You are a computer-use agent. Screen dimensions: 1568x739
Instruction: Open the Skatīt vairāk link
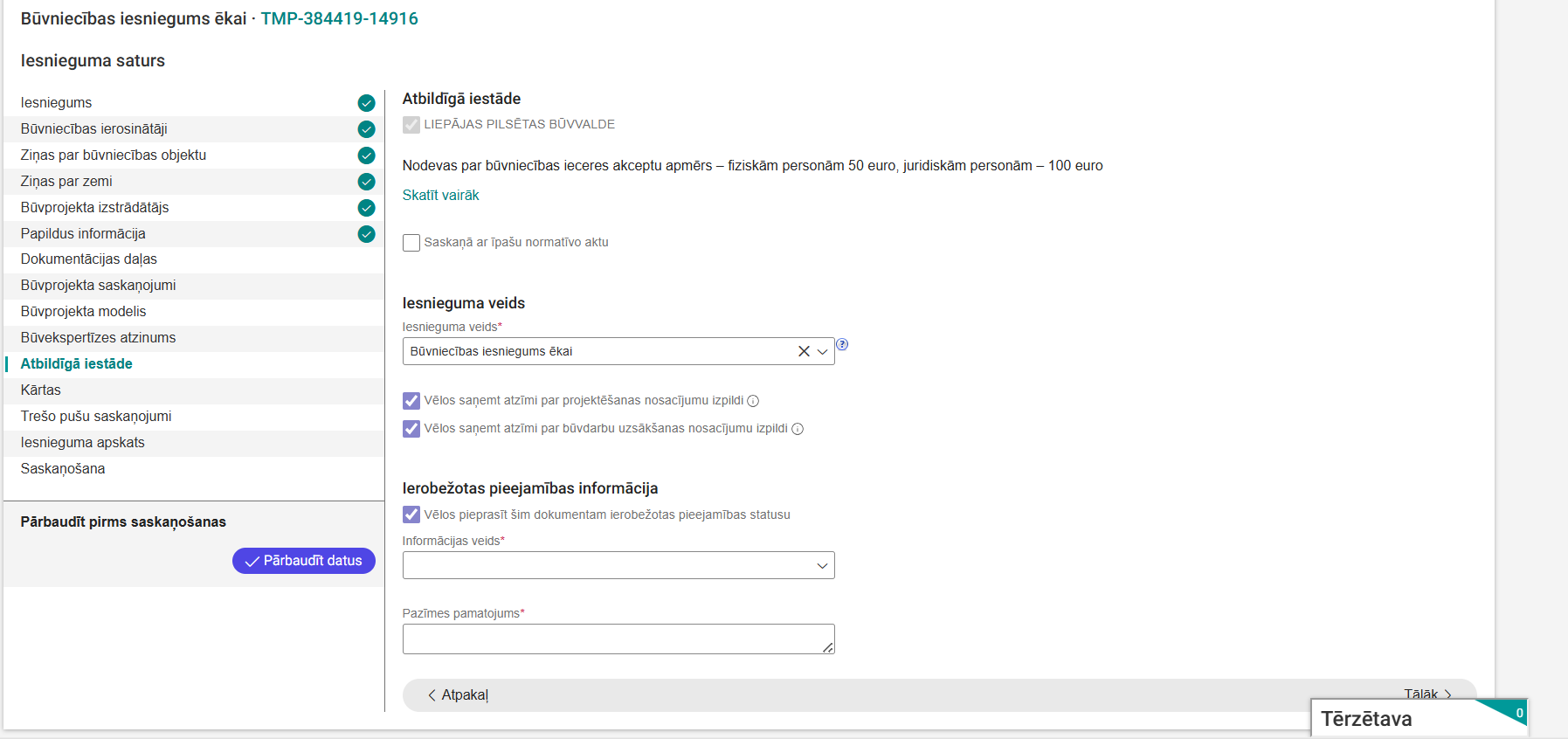coord(440,196)
